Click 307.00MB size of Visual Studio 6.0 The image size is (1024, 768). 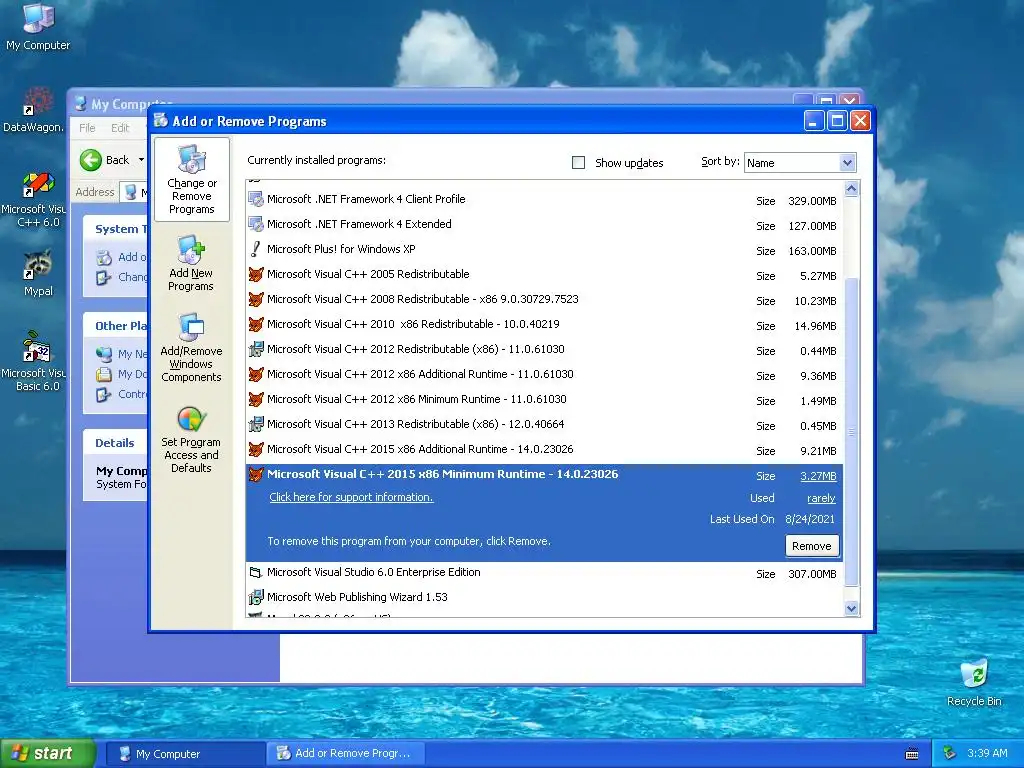812,574
